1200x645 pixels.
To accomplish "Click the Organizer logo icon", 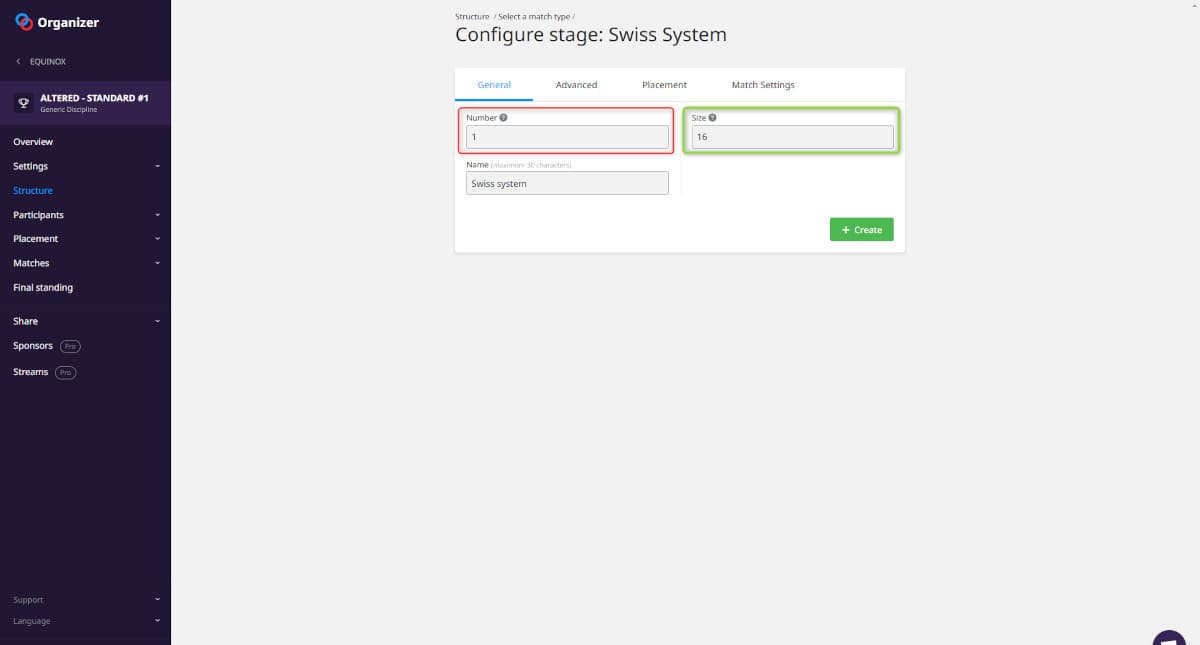I will click(x=24, y=22).
